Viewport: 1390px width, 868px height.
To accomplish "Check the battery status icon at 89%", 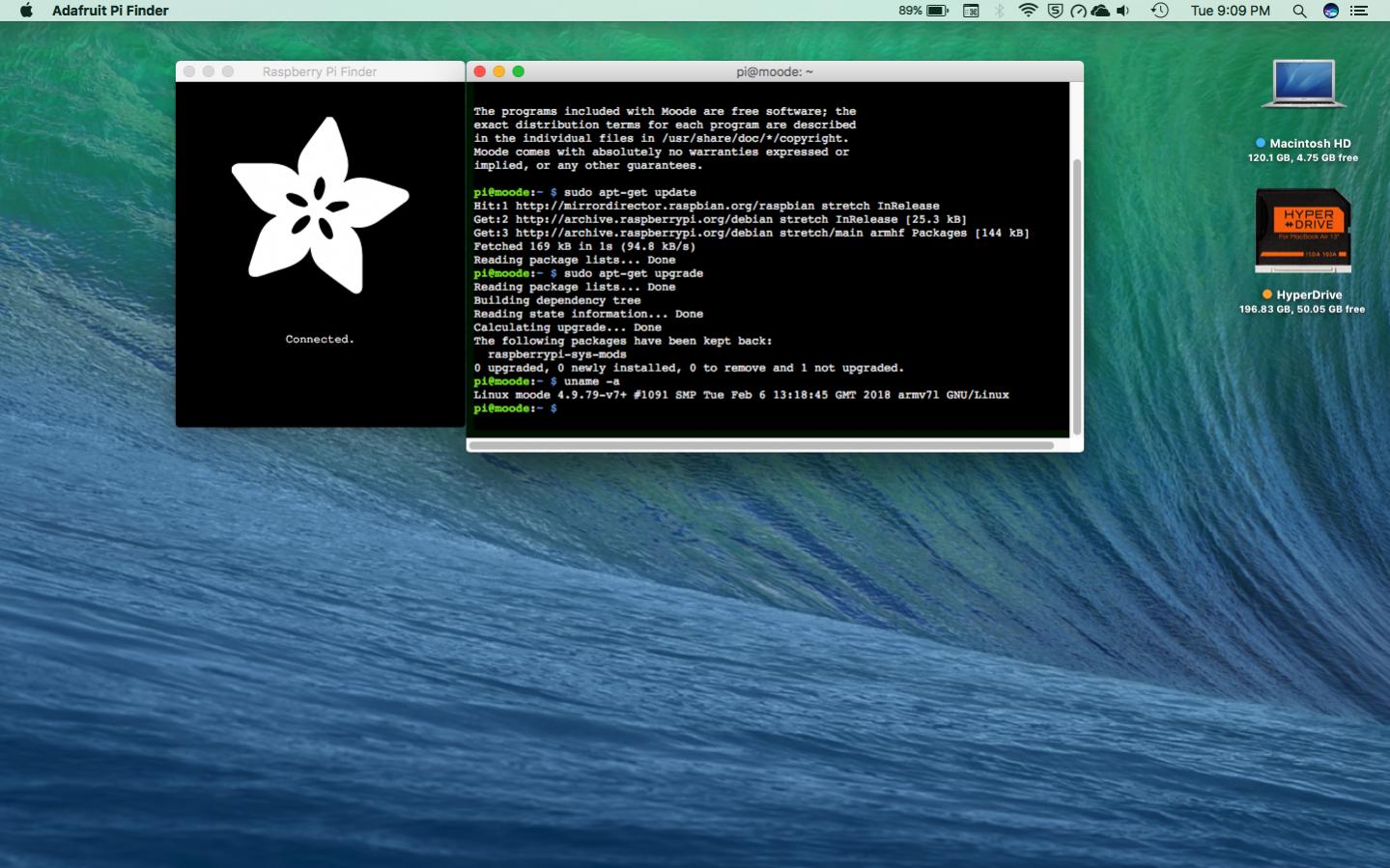I will click(x=923, y=11).
